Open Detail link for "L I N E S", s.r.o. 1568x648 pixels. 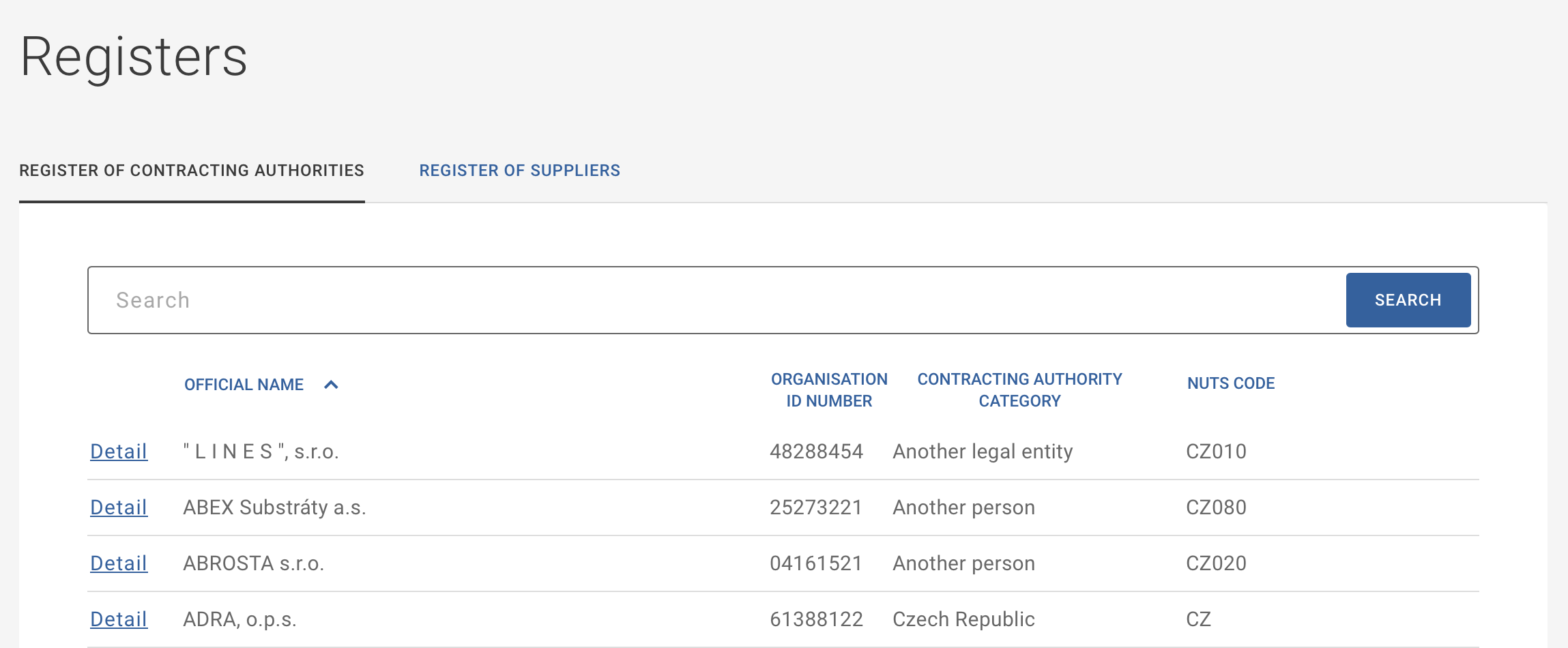pos(119,452)
